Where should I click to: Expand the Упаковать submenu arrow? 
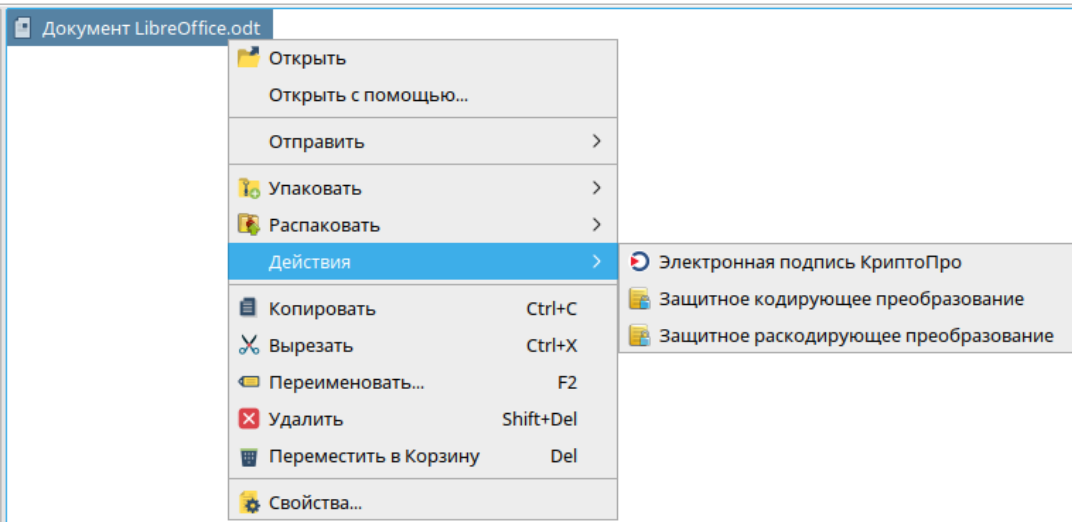click(x=597, y=187)
